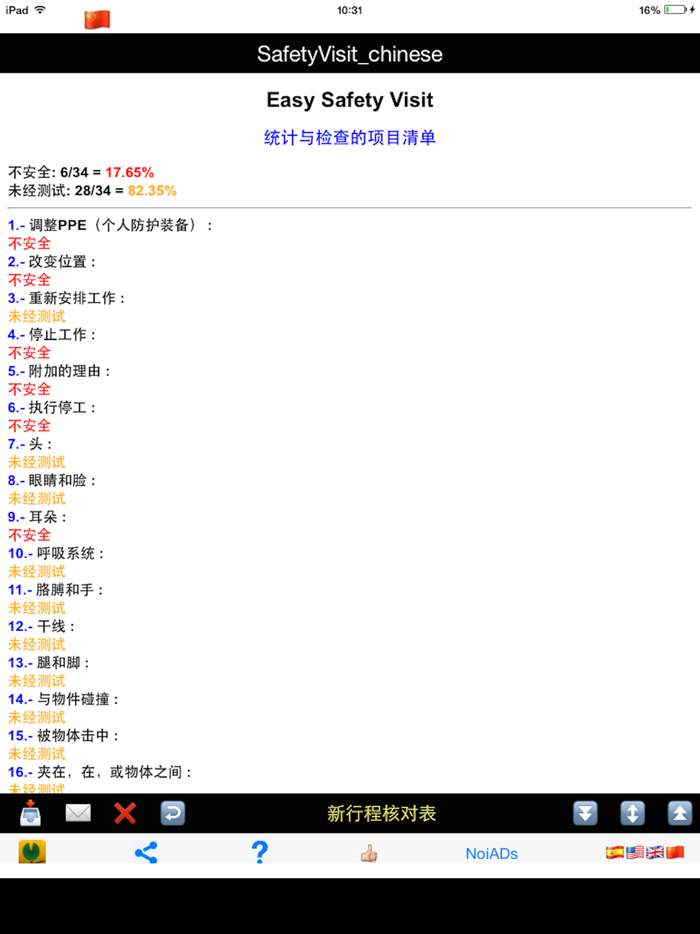
Task: Select item 4 停止工作
Action: pos(52,335)
